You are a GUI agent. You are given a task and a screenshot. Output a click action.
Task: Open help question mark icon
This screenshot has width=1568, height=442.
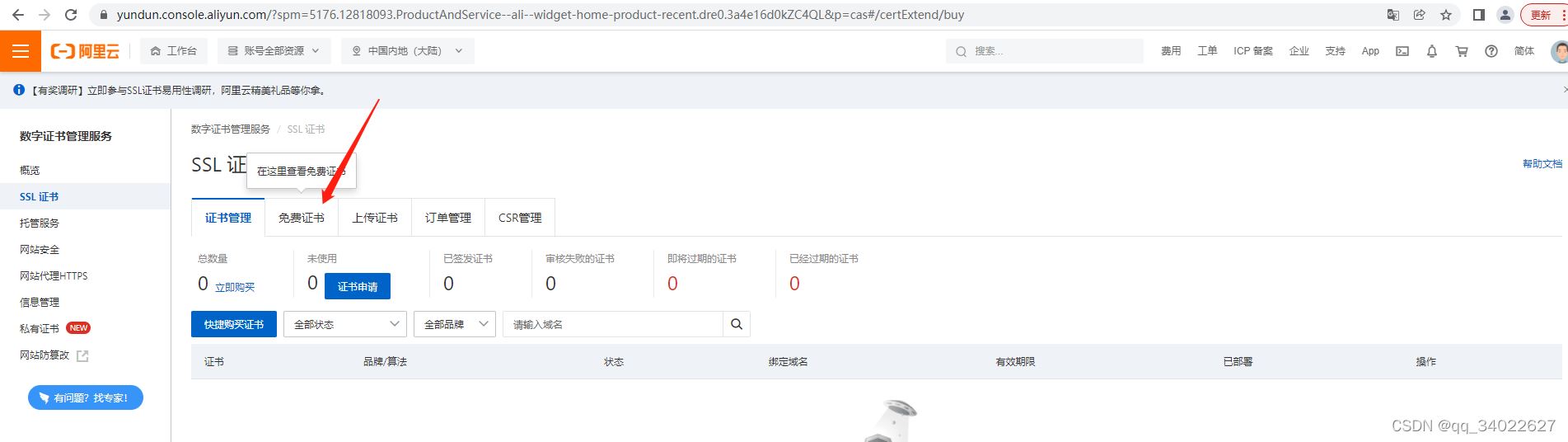click(1491, 51)
